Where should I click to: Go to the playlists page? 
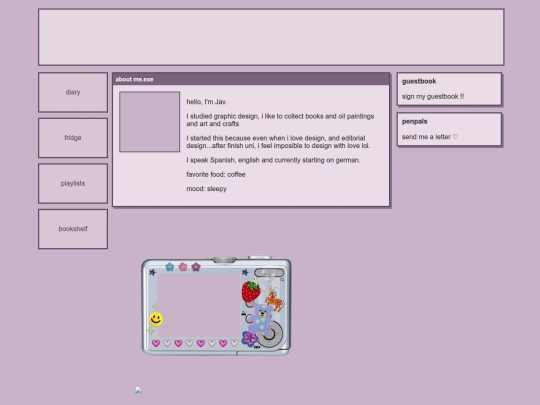point(73,183)
